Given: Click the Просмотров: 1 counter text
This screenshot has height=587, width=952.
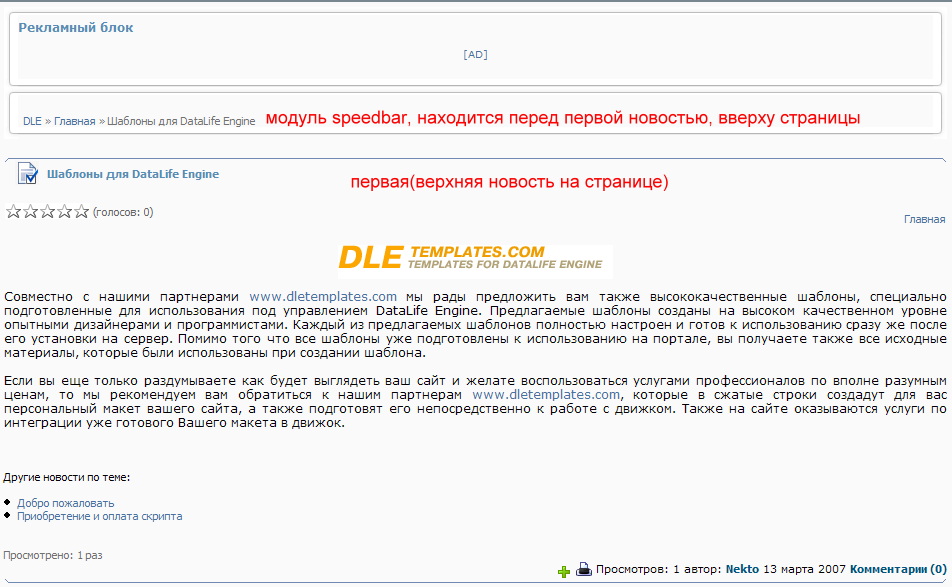Looking at the screenshot, I should (x=638, y=569).
